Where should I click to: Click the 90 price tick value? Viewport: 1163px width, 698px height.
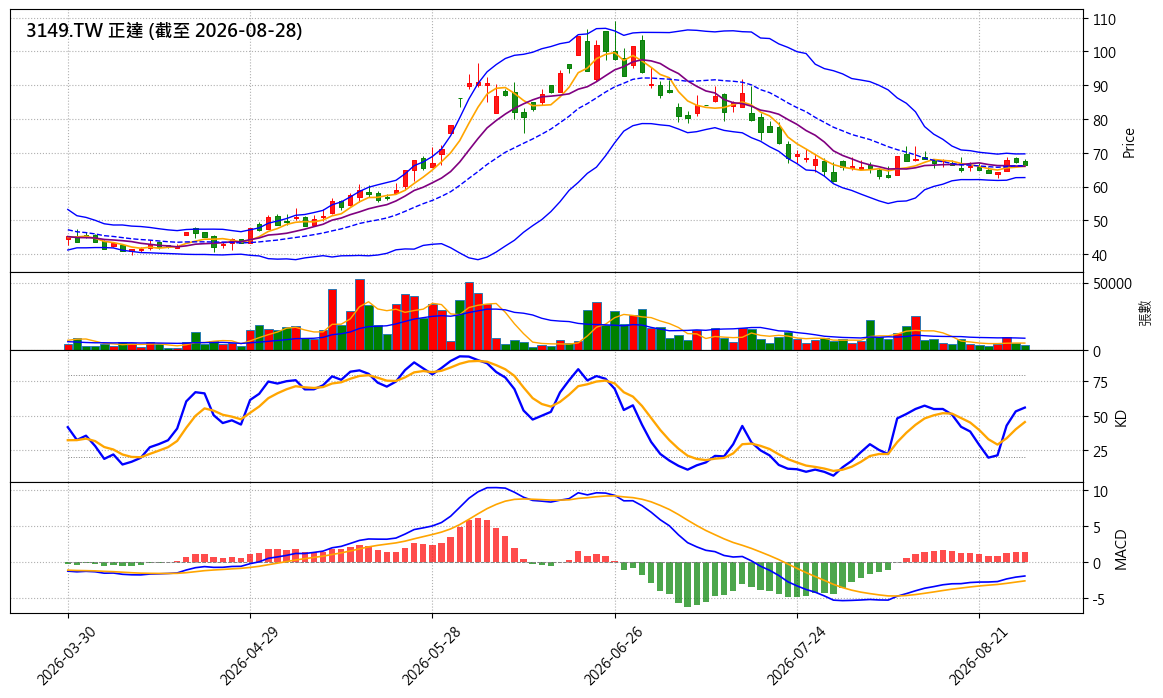click(x=1101, y=87)
